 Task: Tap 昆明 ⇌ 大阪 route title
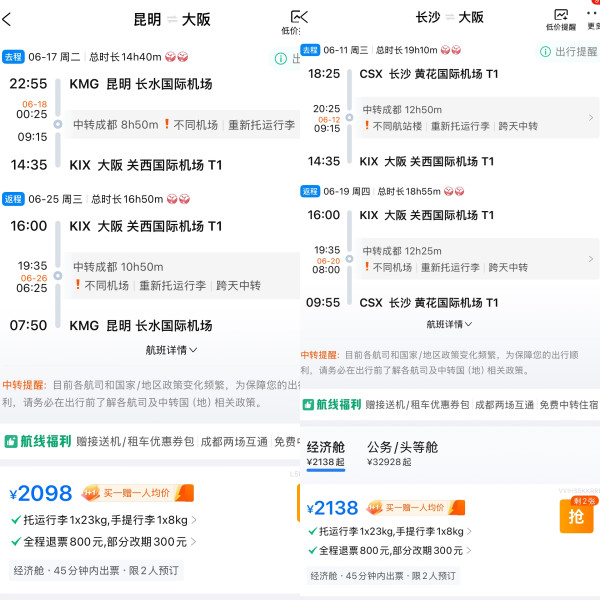172,20
